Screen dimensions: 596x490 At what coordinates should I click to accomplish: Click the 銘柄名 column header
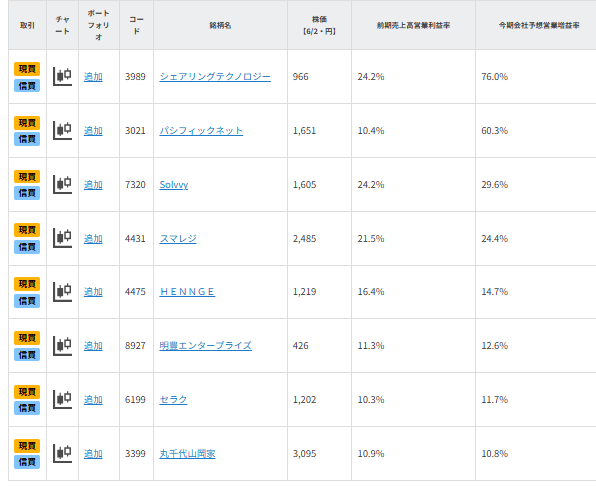(x=220, y=25)
